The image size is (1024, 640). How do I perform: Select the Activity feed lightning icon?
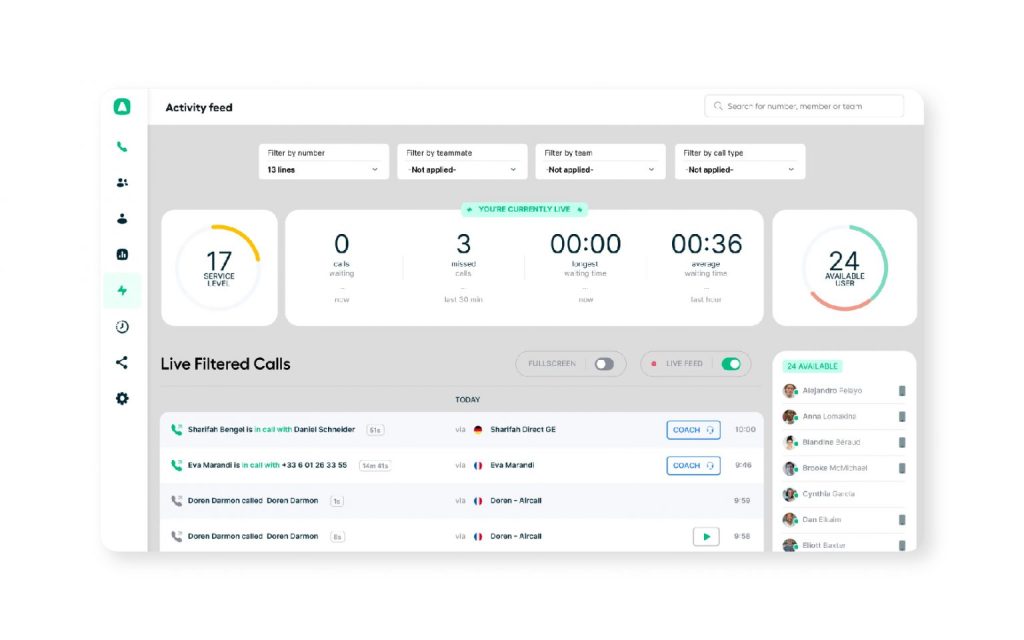121,290
